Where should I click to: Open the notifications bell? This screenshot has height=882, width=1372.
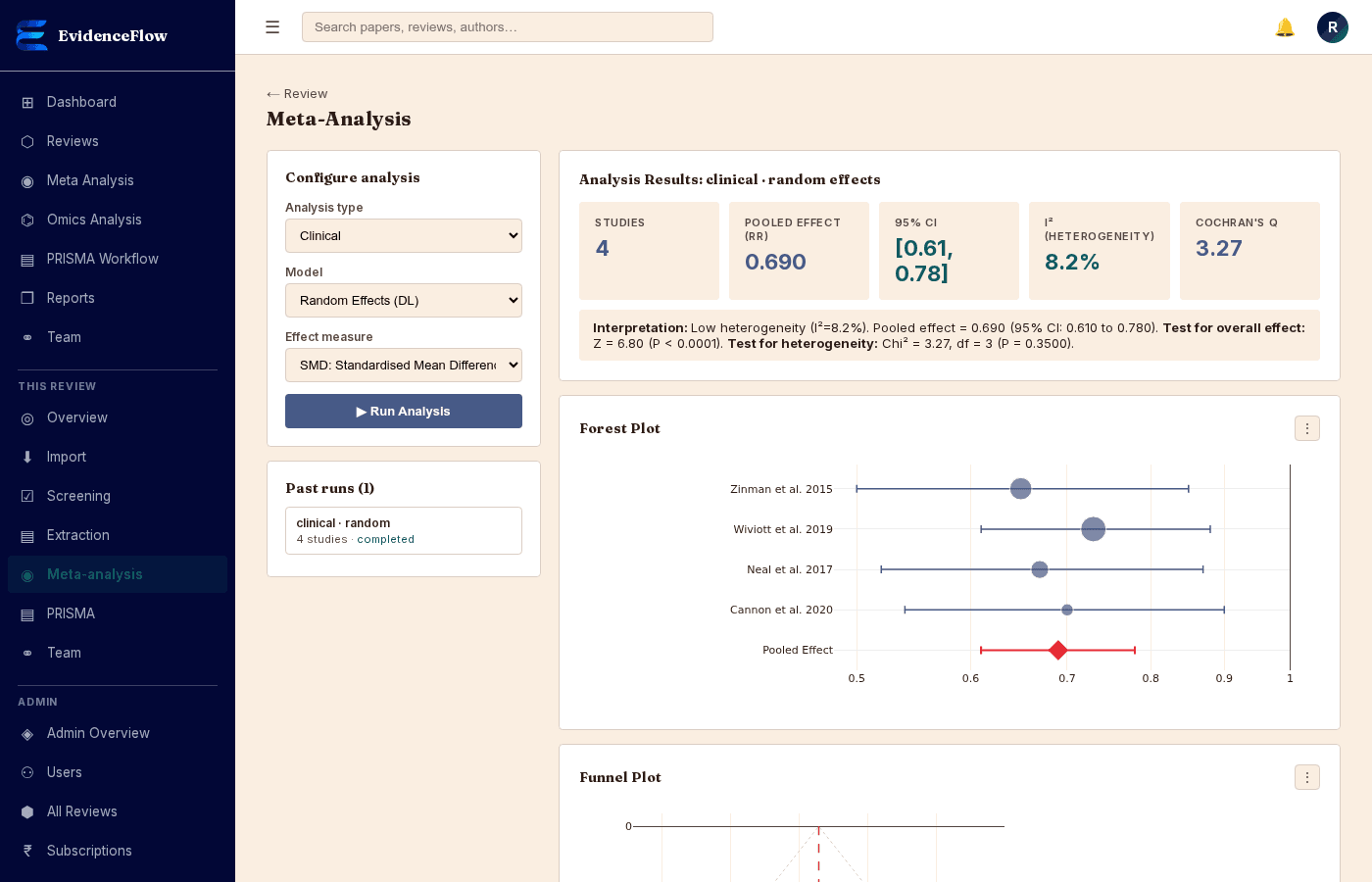click(1285, 27)
